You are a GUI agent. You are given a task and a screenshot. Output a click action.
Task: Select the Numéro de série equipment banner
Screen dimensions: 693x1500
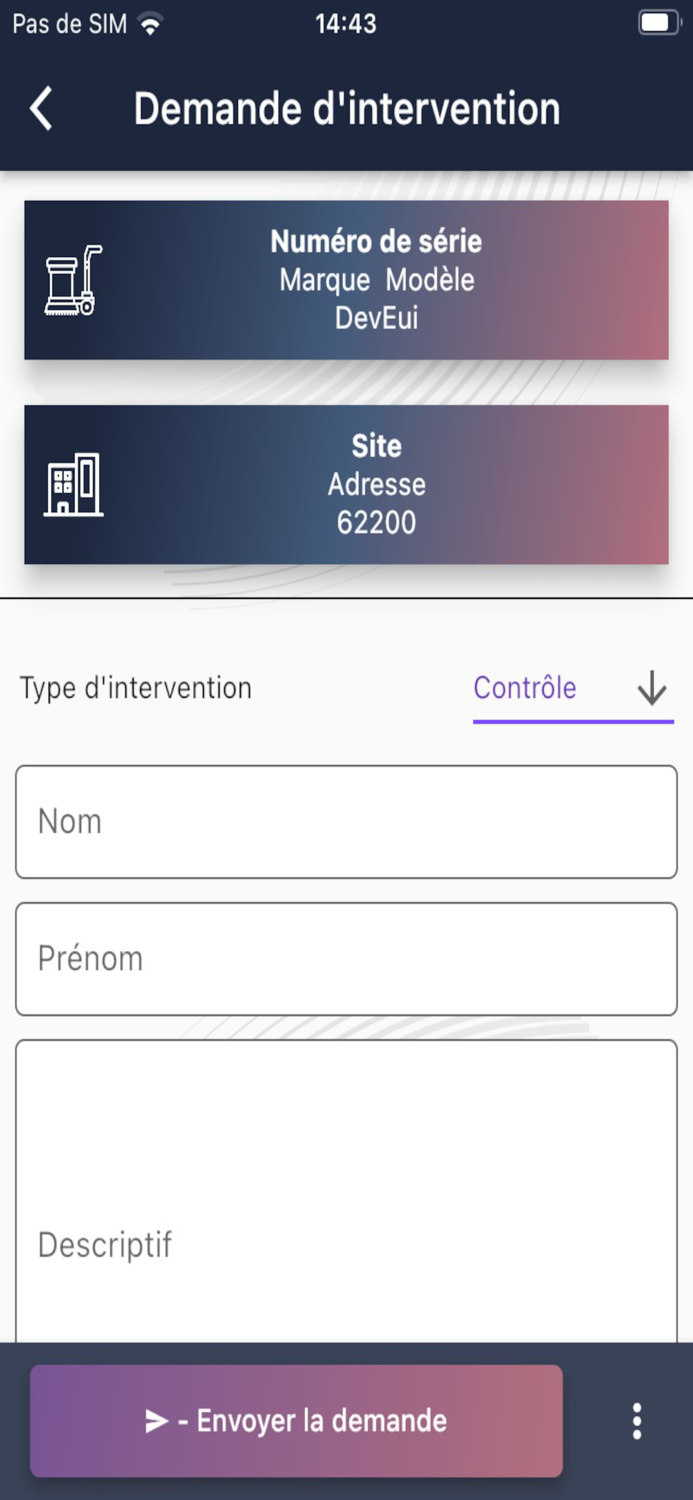346,279
